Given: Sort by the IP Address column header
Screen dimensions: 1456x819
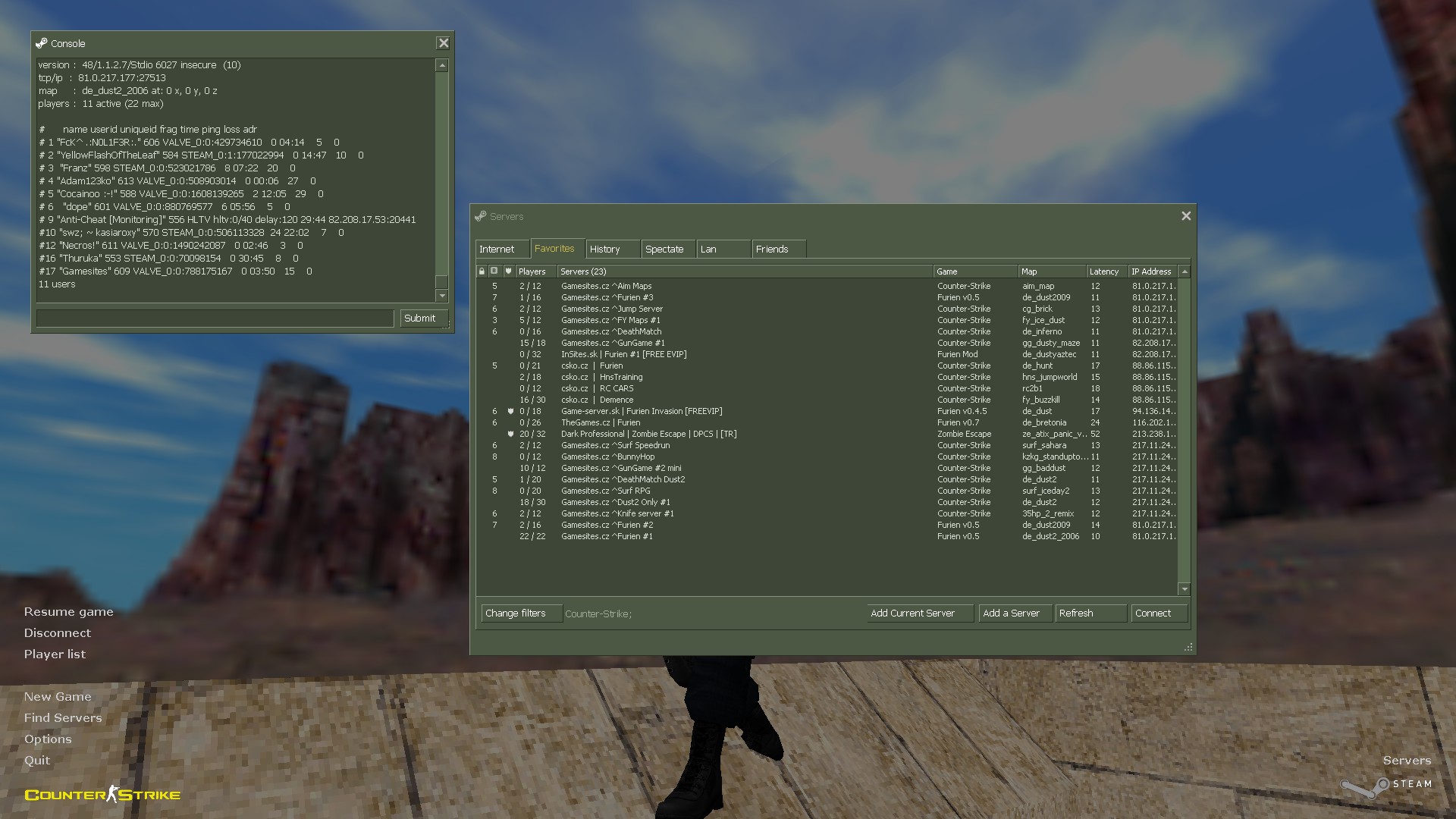Looking at the screenshot, I should (x=1153, y=271).
